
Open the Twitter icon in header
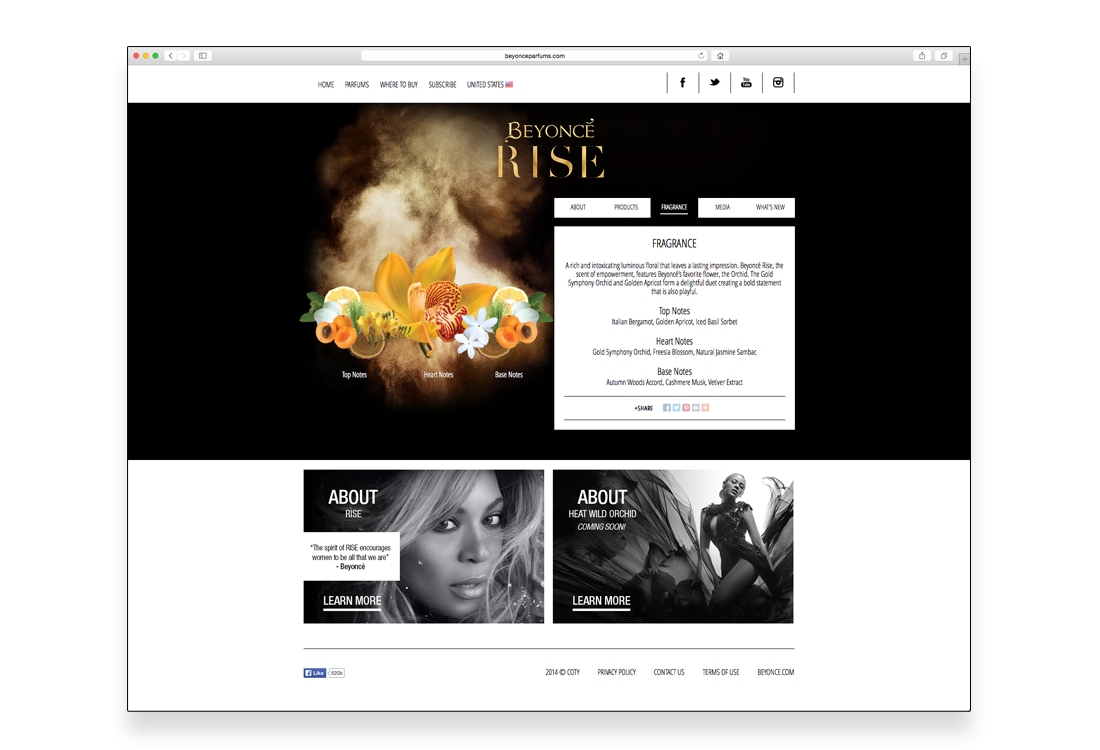pyautogui.click(x=714, y=83)
